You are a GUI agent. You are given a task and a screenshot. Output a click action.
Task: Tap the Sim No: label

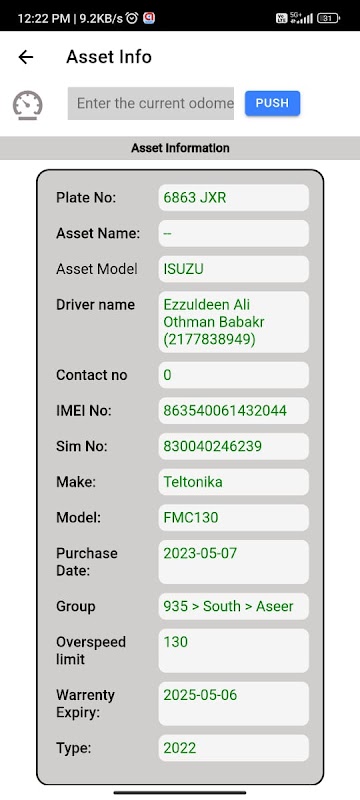82,446
